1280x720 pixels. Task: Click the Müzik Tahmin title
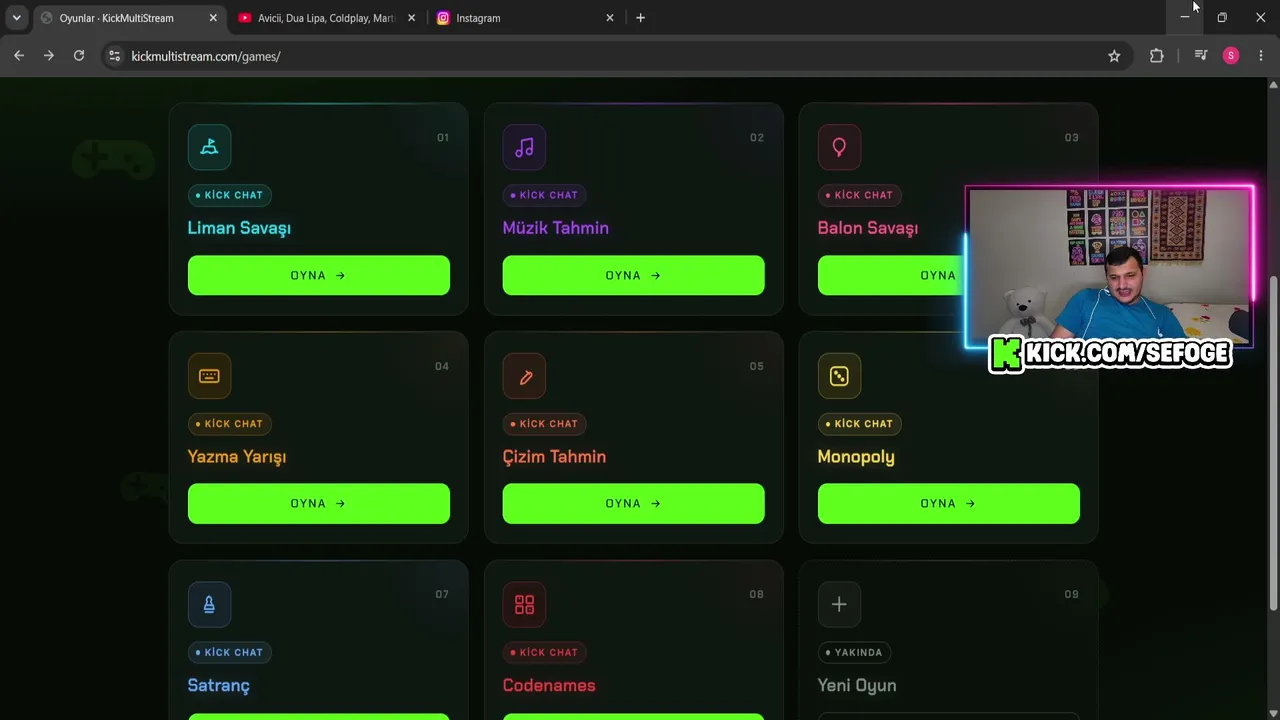tap(556, 228)
